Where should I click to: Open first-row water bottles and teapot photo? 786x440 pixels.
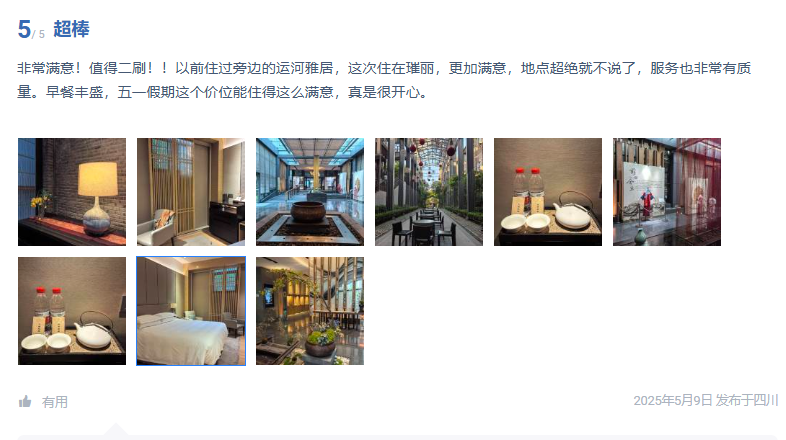[548, 192]
